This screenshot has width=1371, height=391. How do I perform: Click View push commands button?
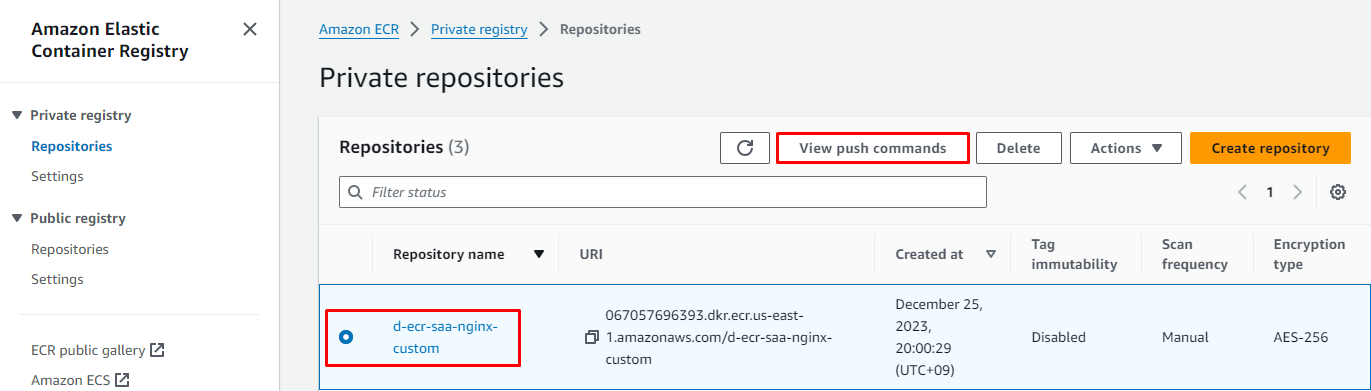873,148
